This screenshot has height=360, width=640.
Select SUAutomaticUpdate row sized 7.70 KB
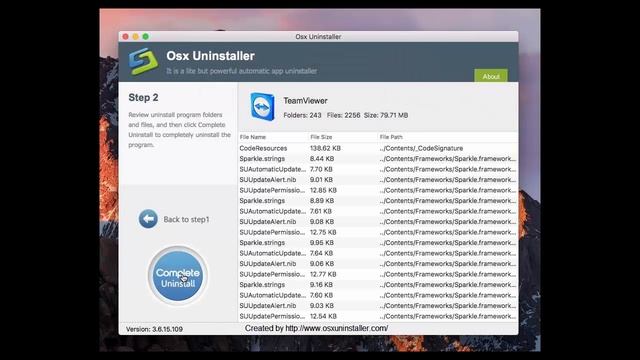point(378,169)
